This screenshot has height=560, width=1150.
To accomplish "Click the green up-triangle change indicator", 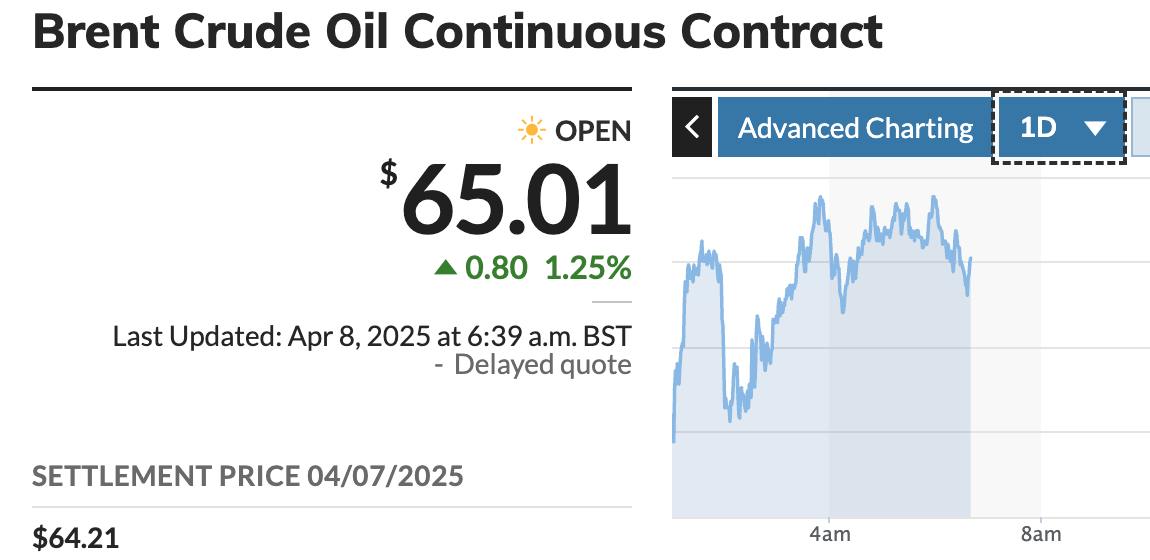I will [x=446, y=268].
